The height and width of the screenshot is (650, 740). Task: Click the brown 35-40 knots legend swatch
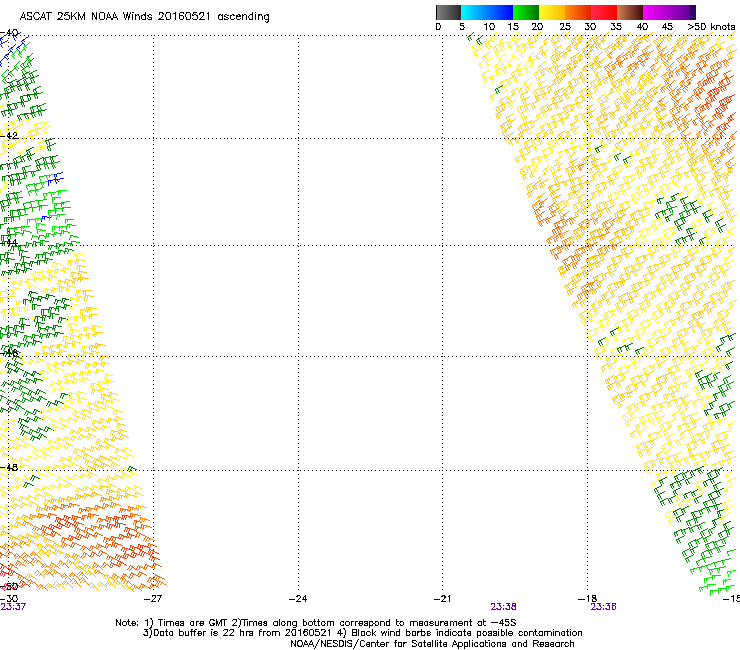point(630,12)
